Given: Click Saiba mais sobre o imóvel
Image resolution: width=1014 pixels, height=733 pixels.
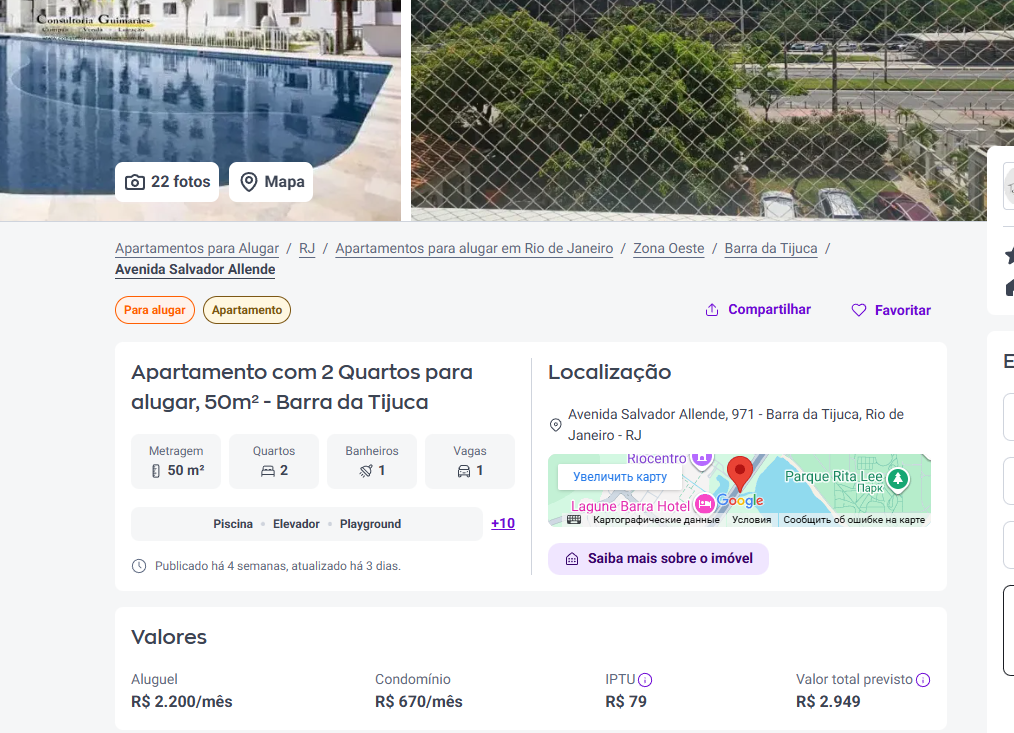Looking at the screenshot, I should click(658, 558).
